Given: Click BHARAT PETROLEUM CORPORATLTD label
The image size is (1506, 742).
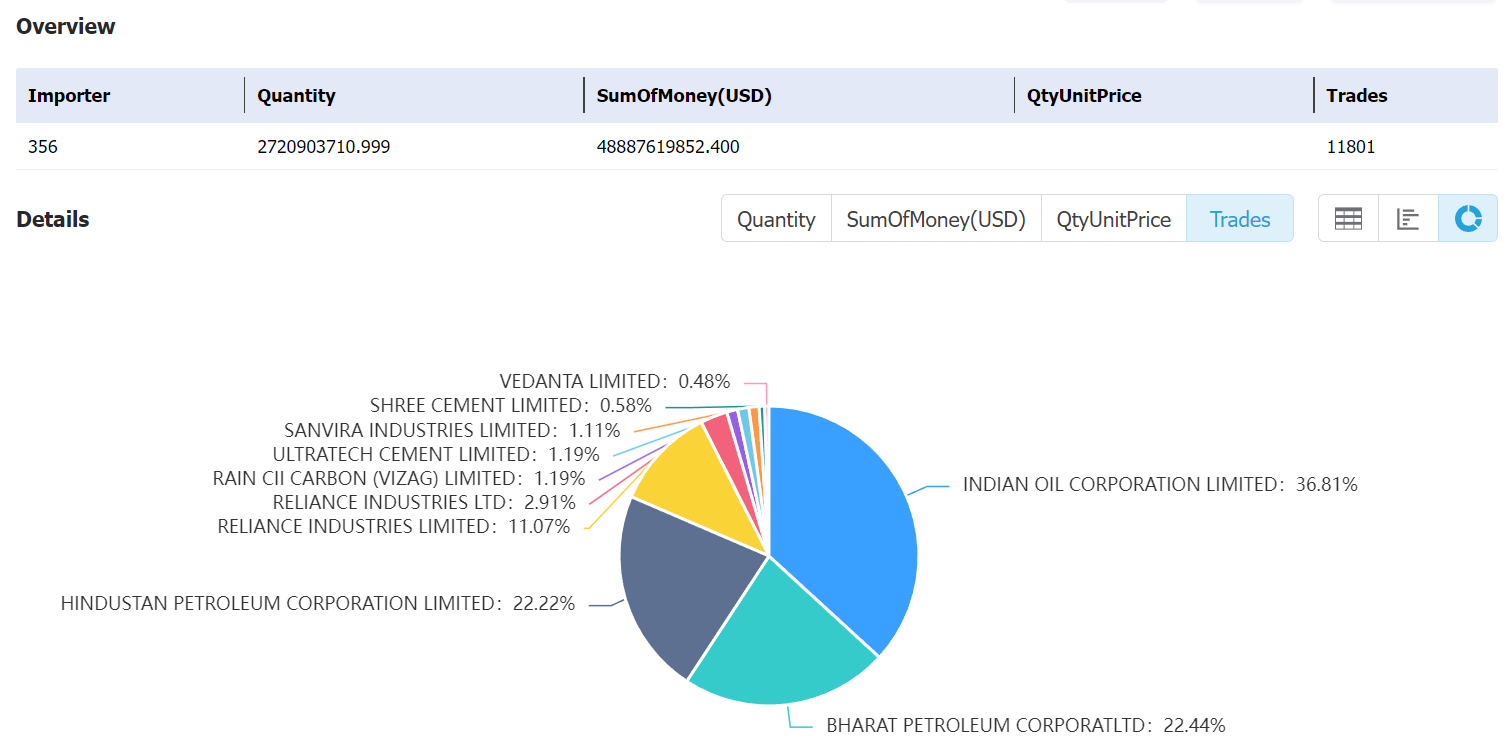Looking at the screenshot, I should (x=1025, y=726).
